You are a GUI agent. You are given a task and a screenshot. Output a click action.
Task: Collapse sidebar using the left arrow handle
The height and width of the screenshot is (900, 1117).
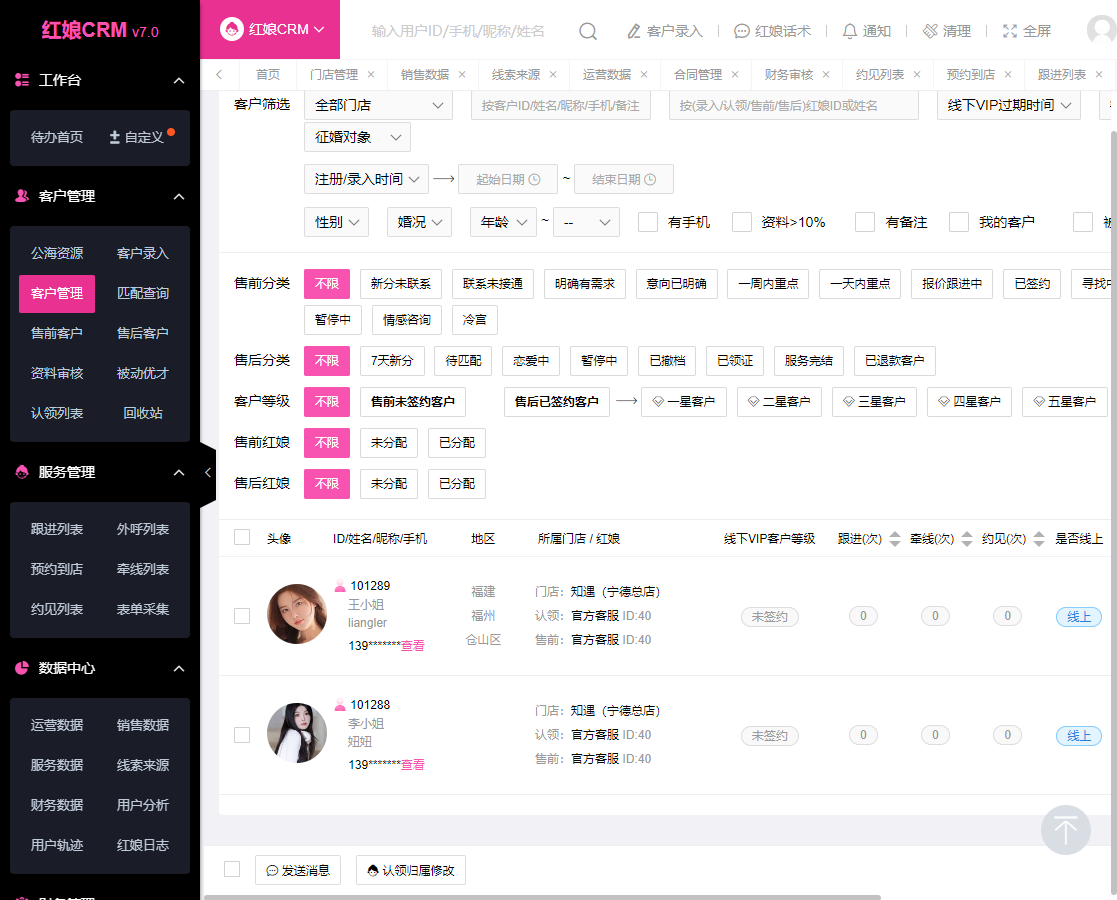pos(208,472)
